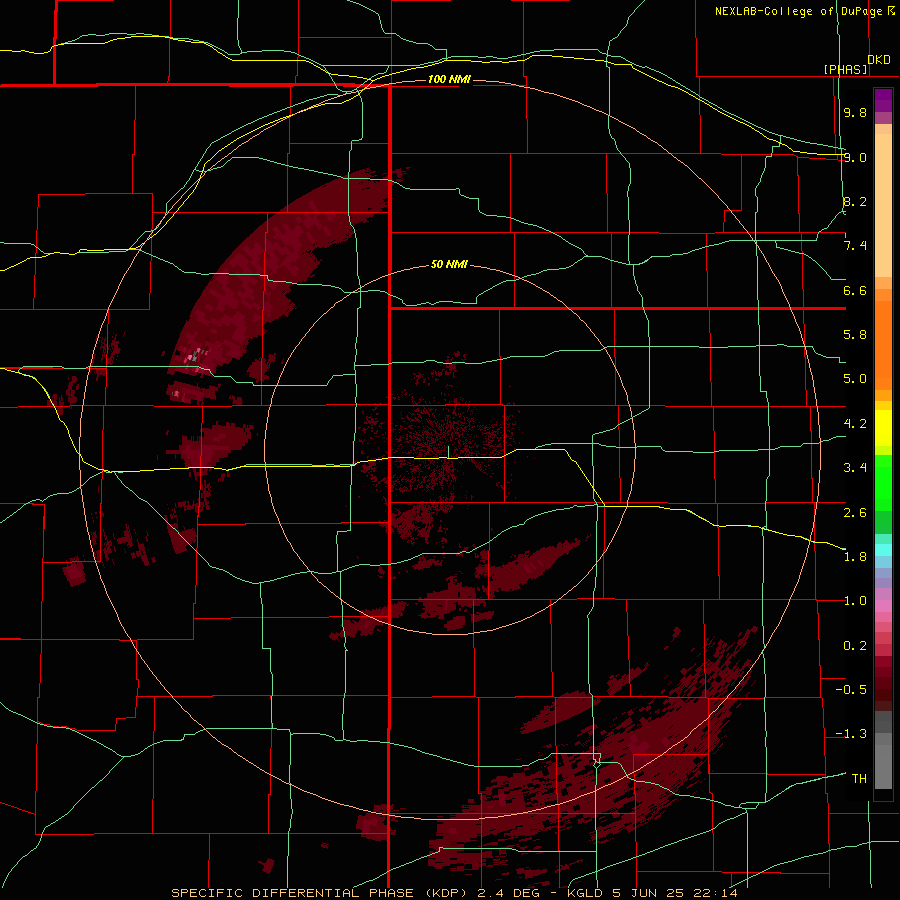
Task: Select the 9.0 value on the scale
Action: point(855,157)
